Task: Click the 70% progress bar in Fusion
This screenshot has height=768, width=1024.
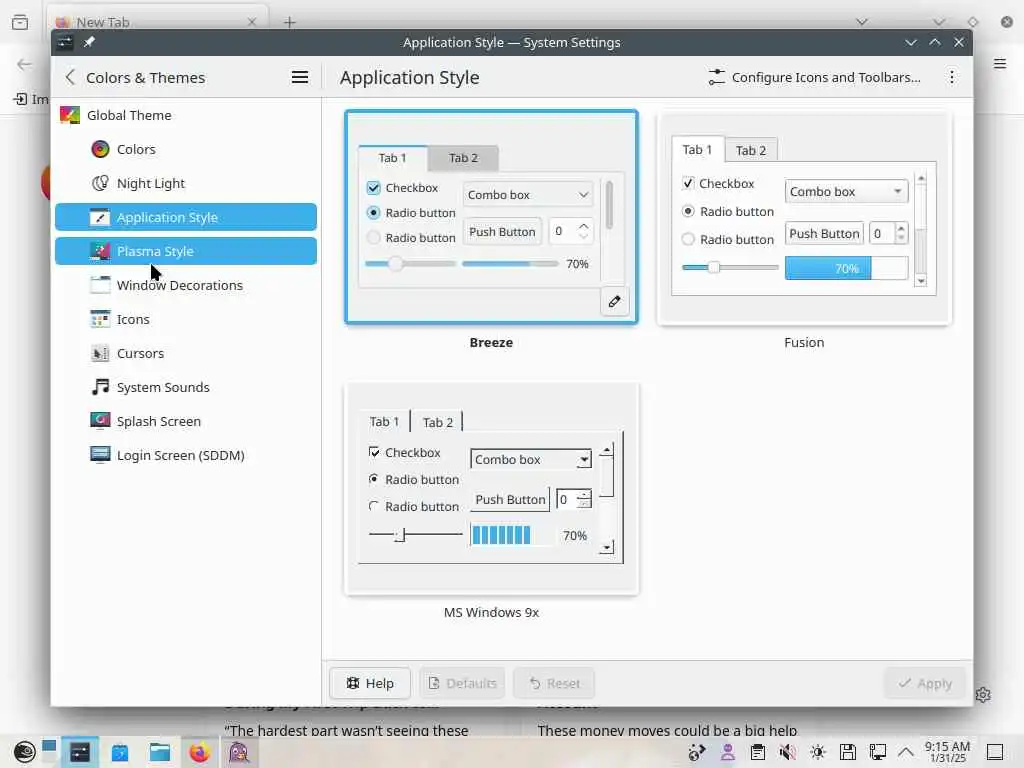Action: click(x=846, y=268)
